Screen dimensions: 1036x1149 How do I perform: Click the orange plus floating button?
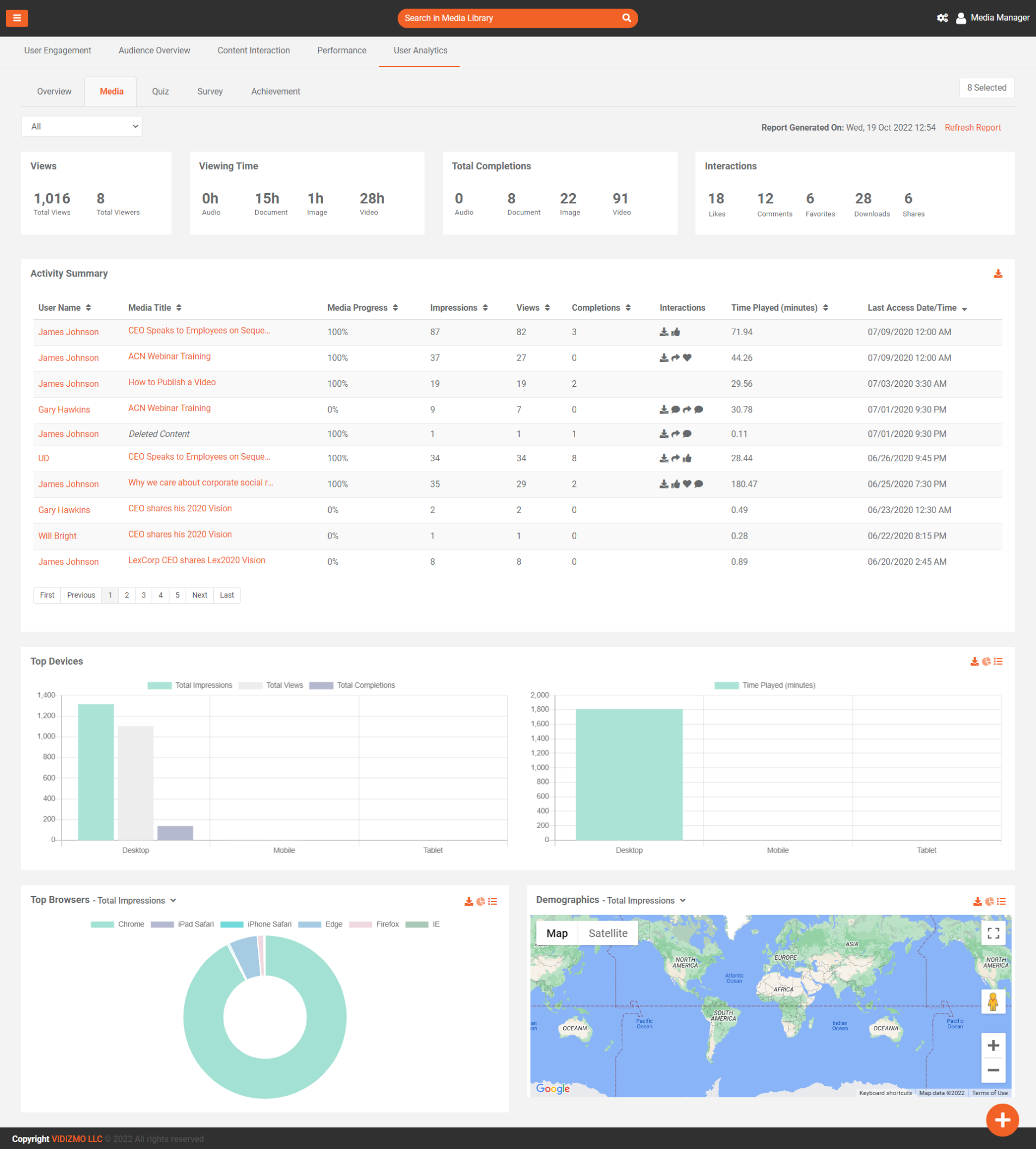(x=1002, y=1120)
